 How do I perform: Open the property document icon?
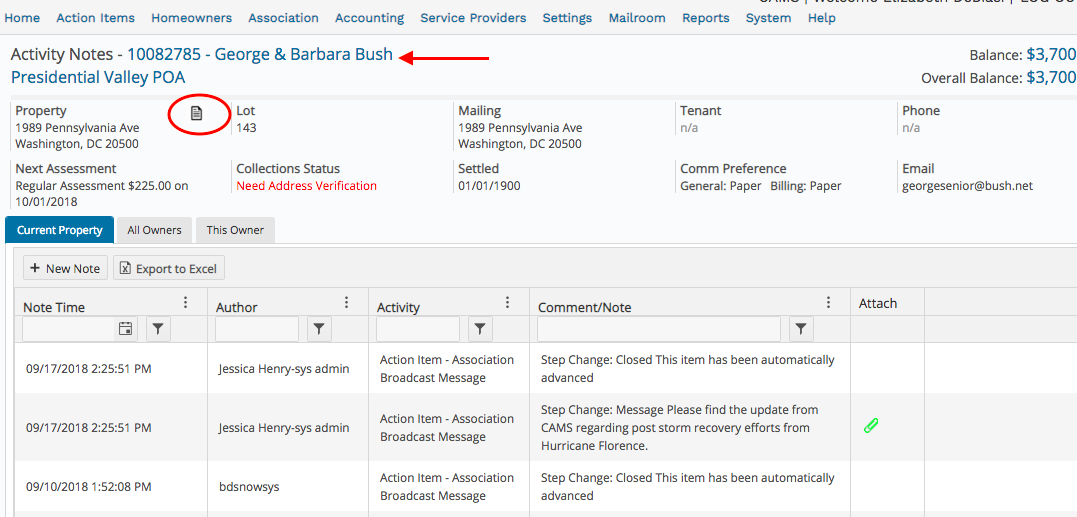[x=197, y=113]
